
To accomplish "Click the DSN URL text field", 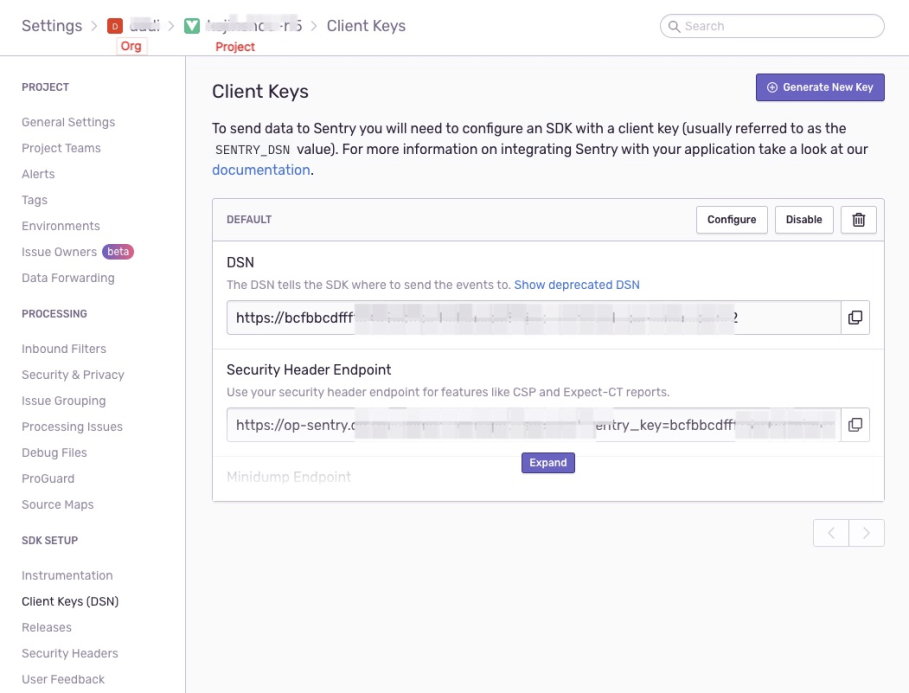I will click(533, 317).
